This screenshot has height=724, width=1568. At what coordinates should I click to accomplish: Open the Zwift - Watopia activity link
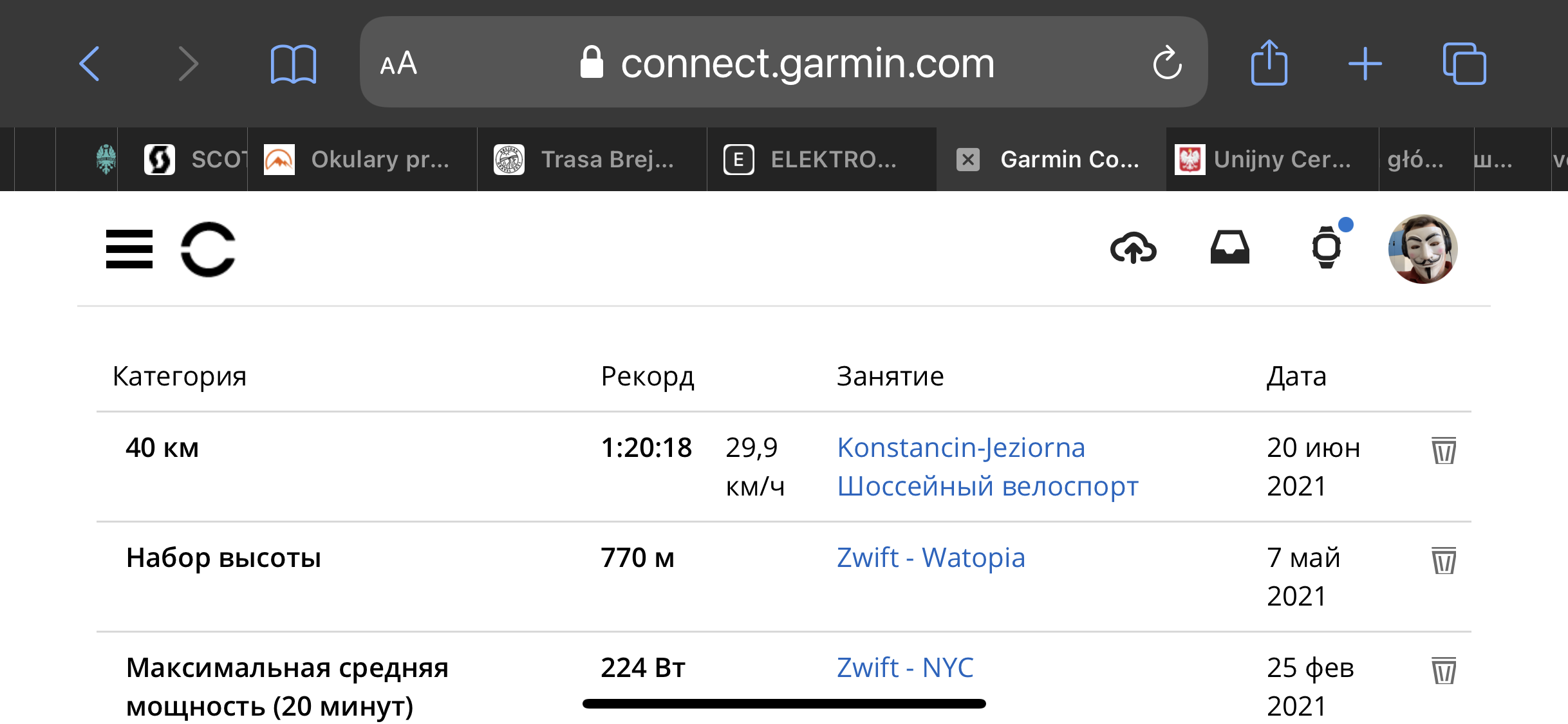[x=931, y=557]
